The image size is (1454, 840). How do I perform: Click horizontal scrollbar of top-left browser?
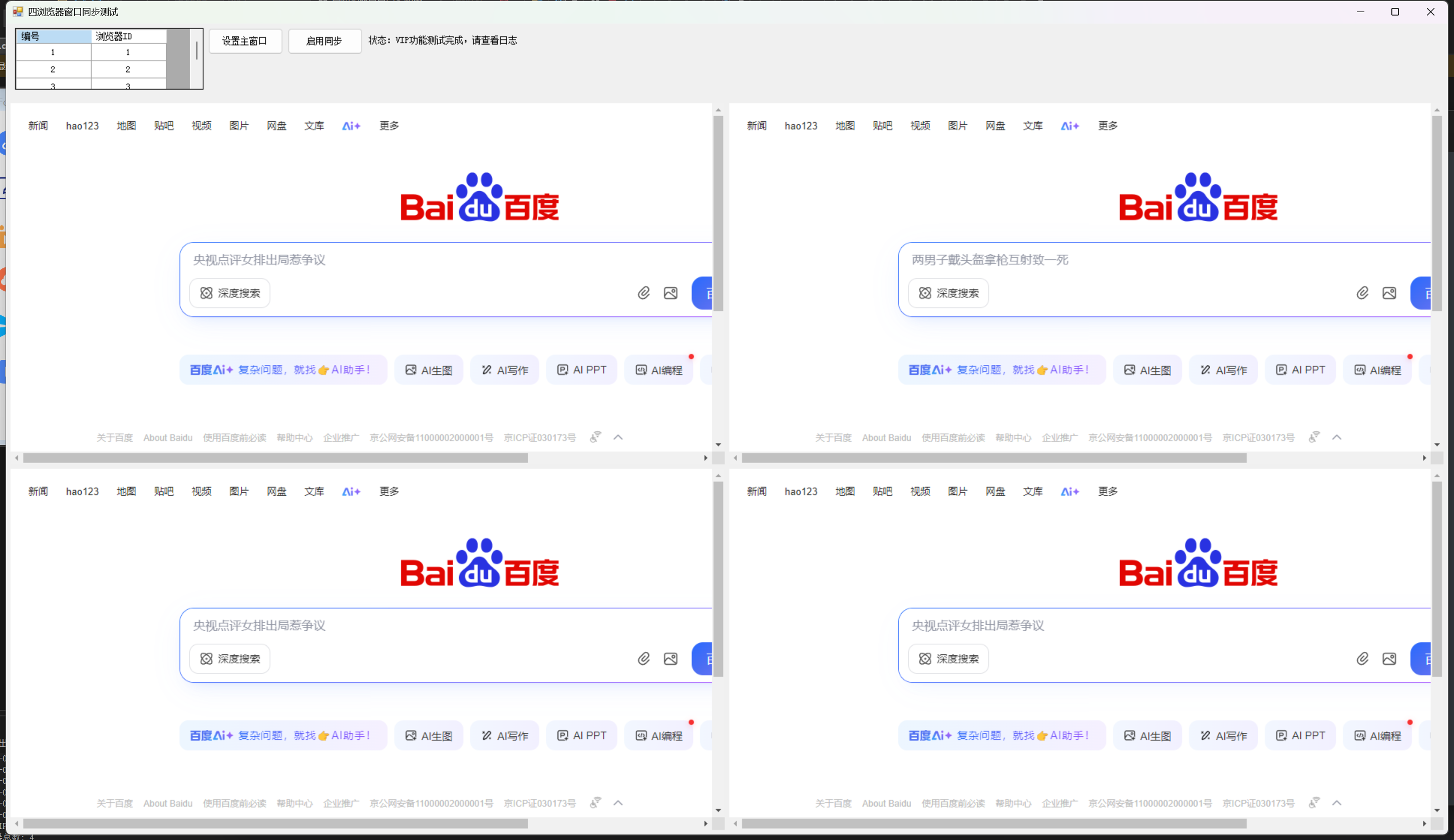[x=275, y=458]
